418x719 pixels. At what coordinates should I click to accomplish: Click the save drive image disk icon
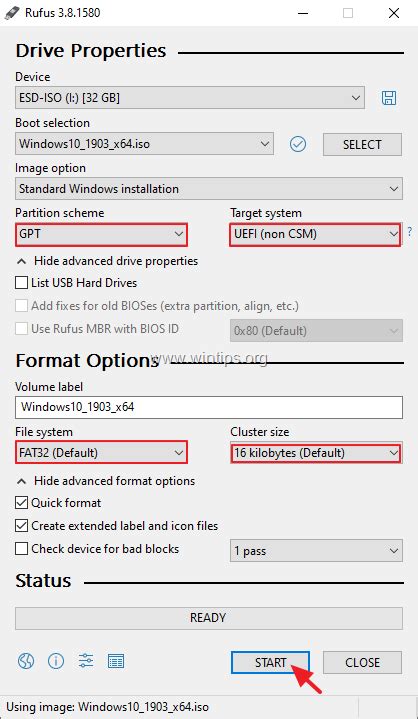389,98
